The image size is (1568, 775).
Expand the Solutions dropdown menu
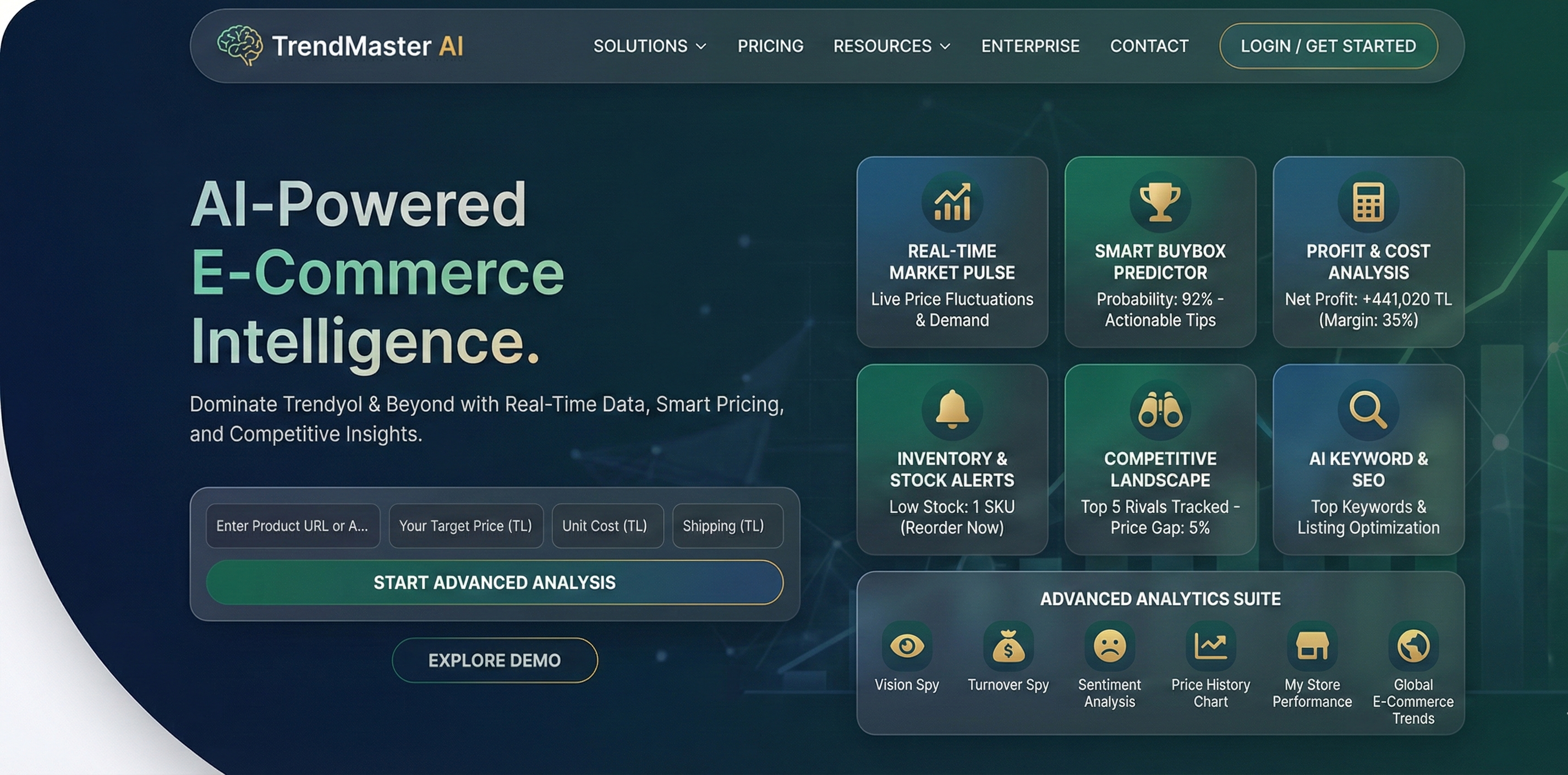(650, 46)
